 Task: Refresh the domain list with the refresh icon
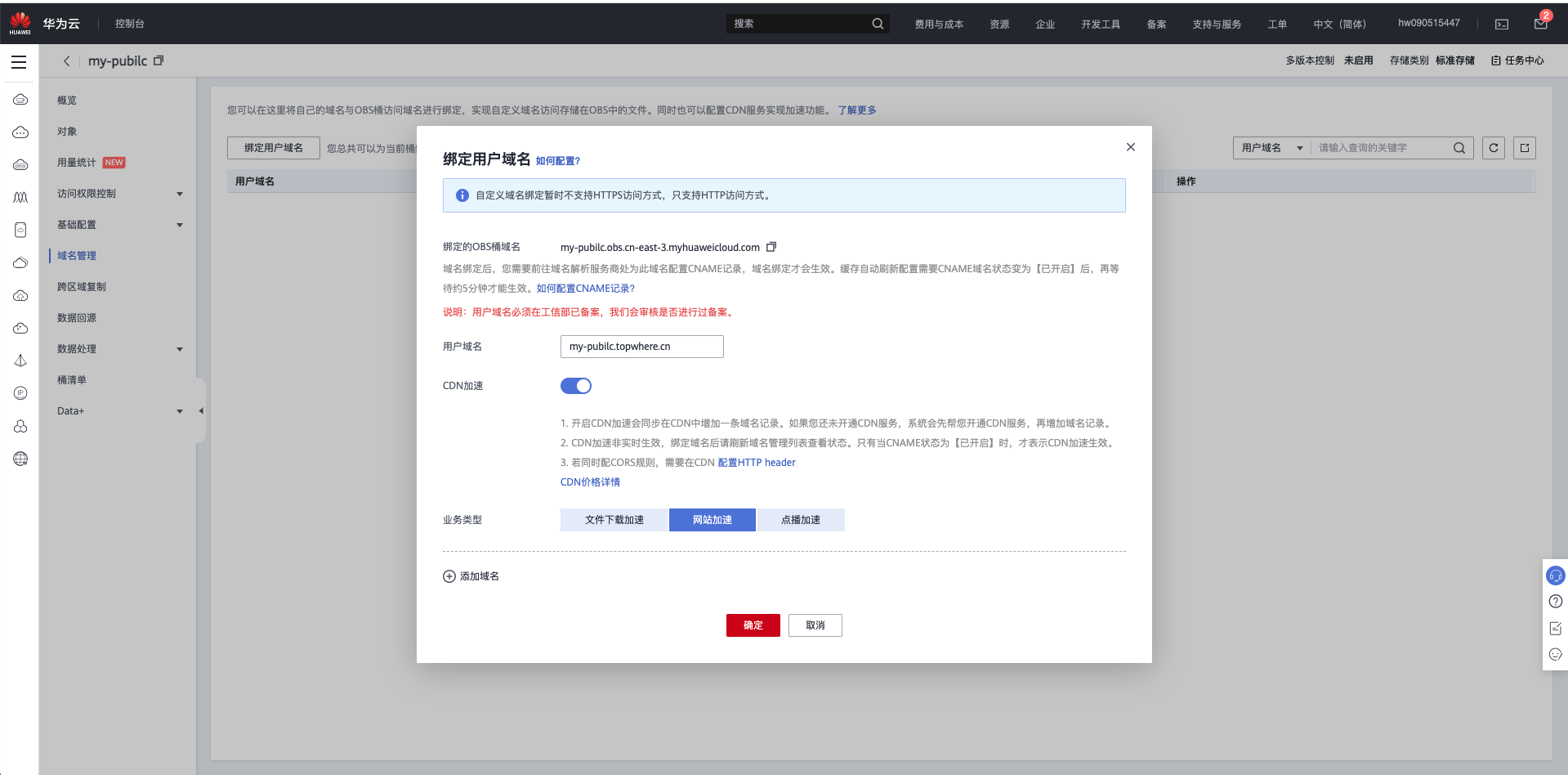[x=1493, y=148]
